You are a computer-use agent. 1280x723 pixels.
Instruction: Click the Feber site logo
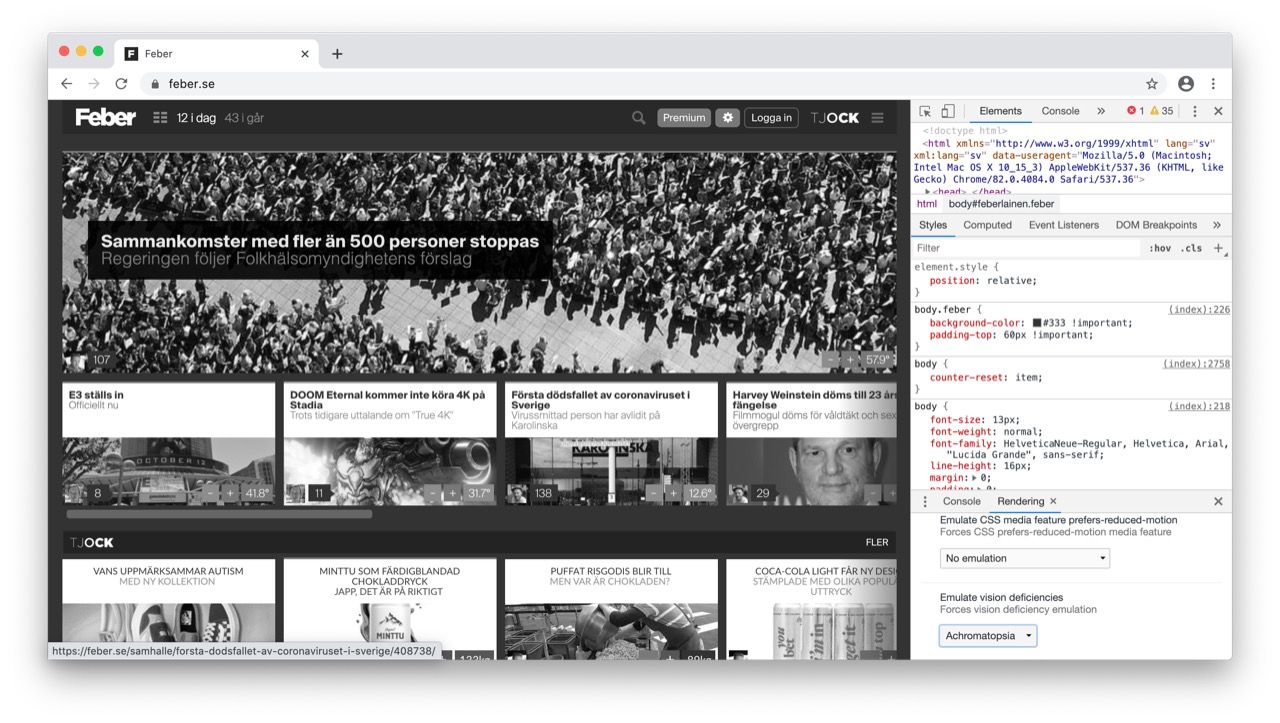click(105, 118)
